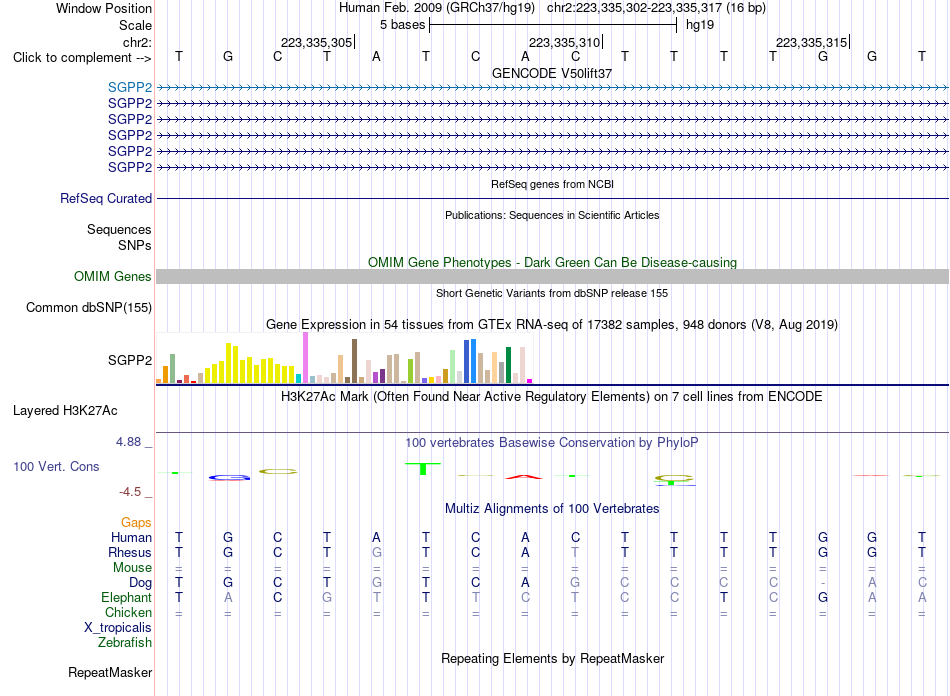The image size is (950, 696).
Task: Click the dash gap in Dog alignment row
Action: [822, 583]
